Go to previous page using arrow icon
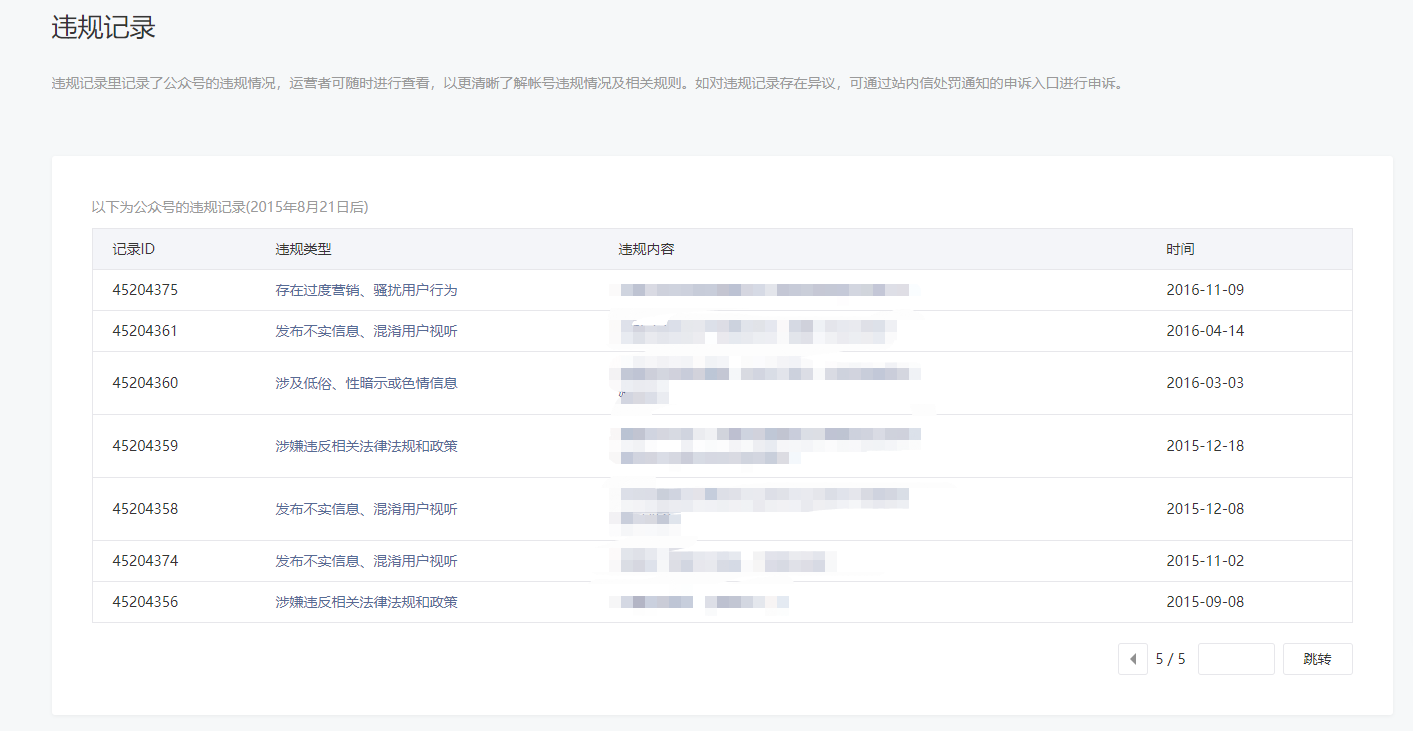 pos(1132,659)
